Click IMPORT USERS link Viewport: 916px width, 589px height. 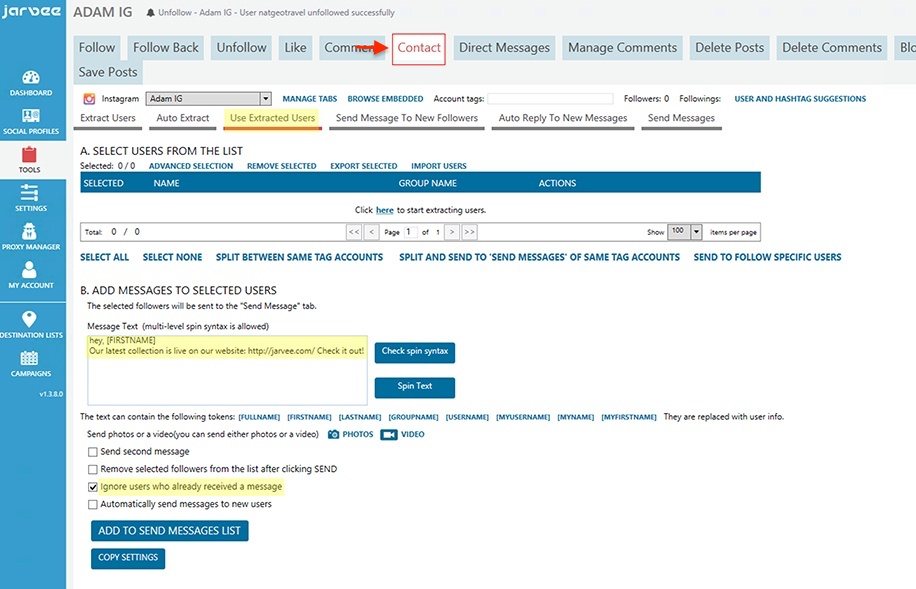[x=439, y=166]
